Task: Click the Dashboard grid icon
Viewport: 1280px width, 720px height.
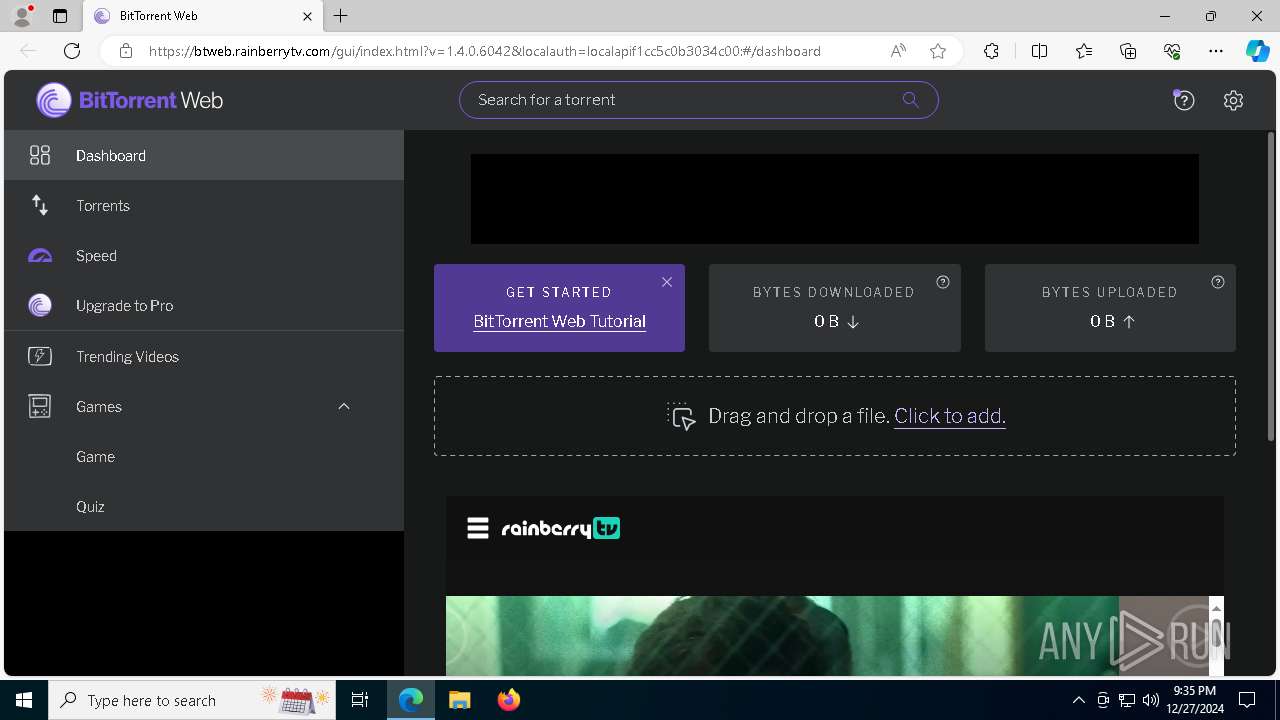Action: (40, 155)
